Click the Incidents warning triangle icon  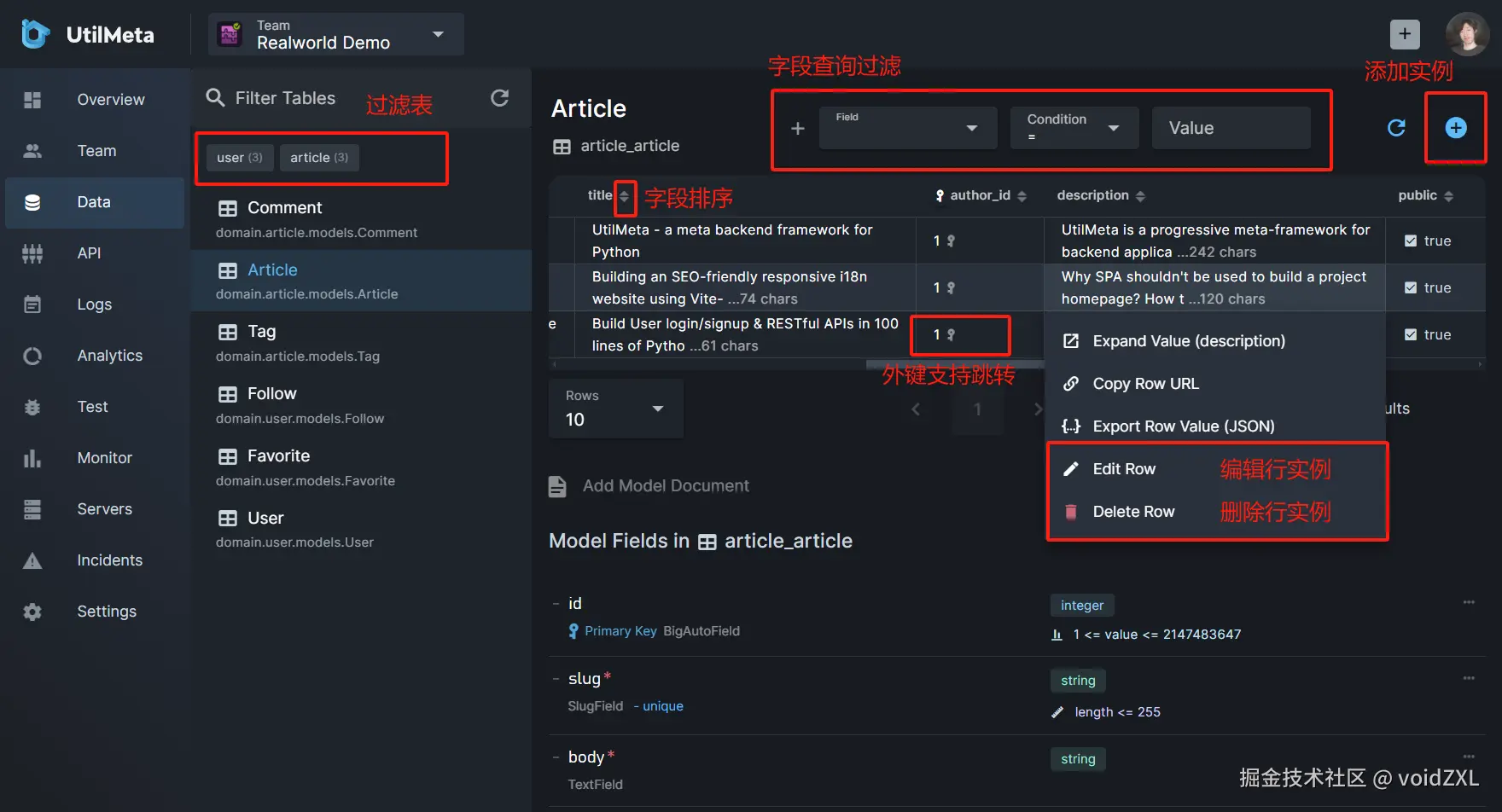click(32, 560)
